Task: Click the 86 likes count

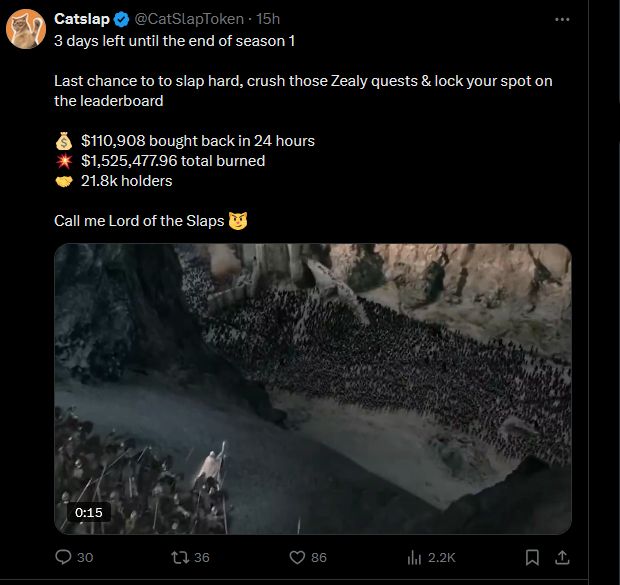Action: [x=319, y=557]
